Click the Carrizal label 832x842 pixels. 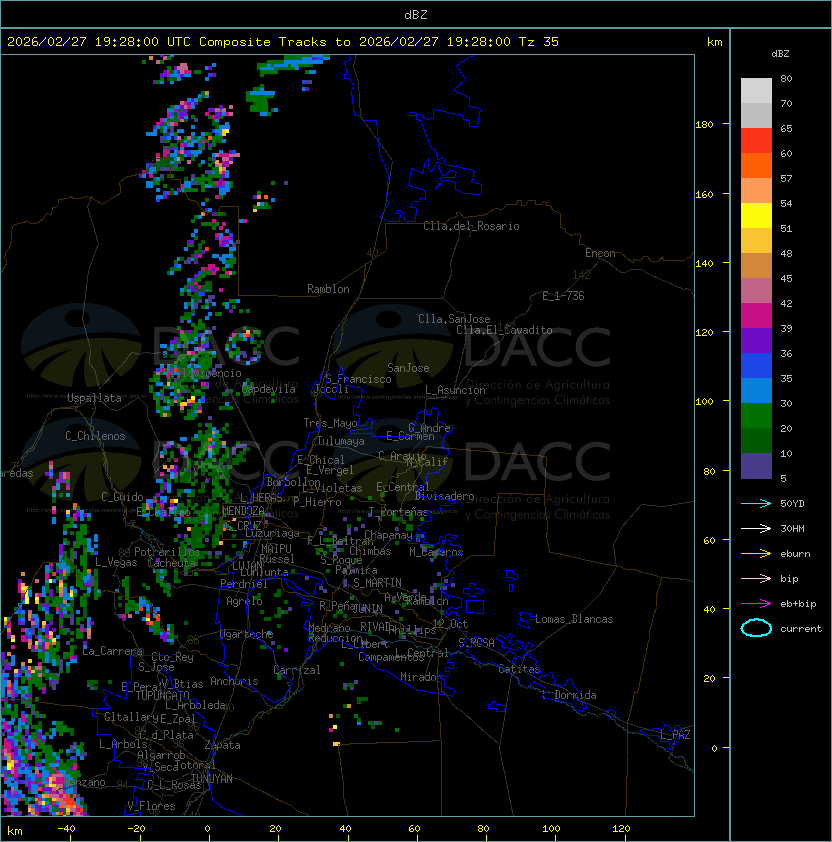point(297,670)
